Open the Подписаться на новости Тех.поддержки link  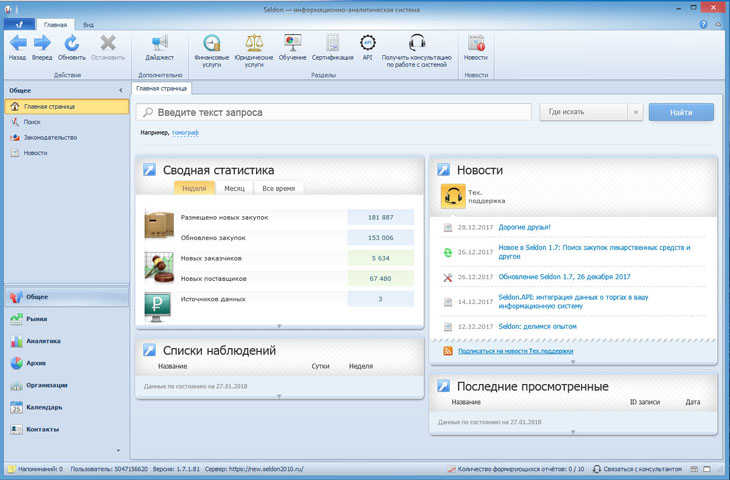pos(515,351)
